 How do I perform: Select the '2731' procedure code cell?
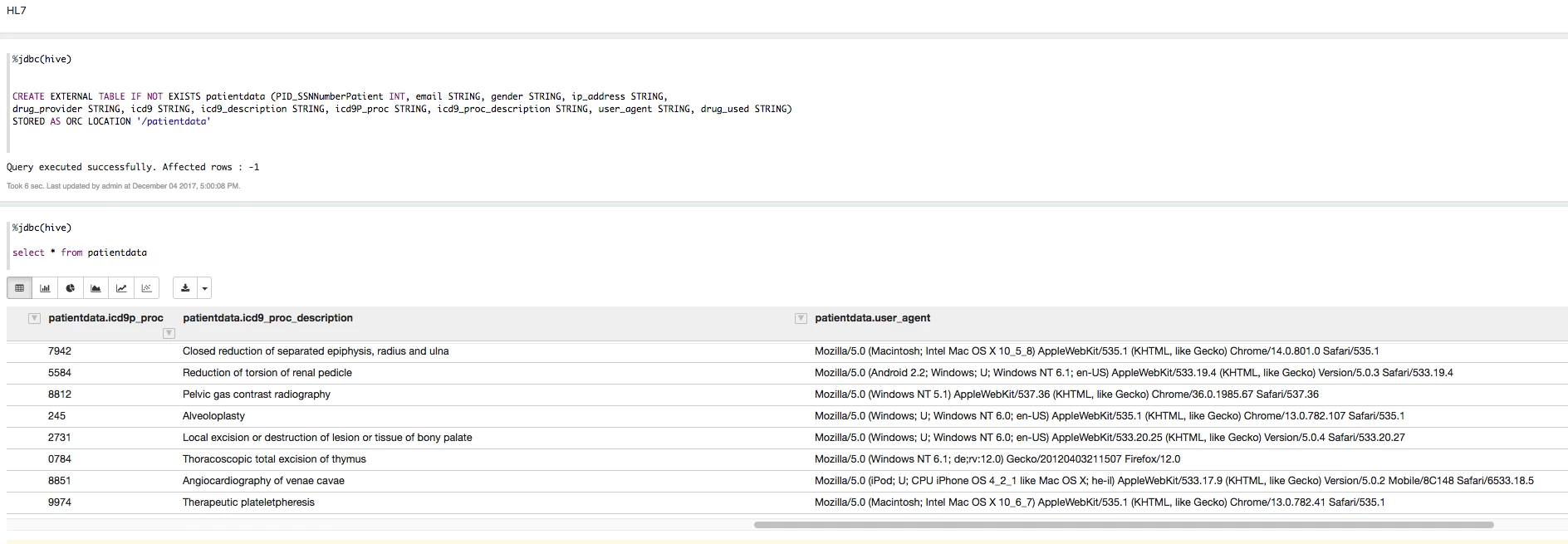click(60, 438)
